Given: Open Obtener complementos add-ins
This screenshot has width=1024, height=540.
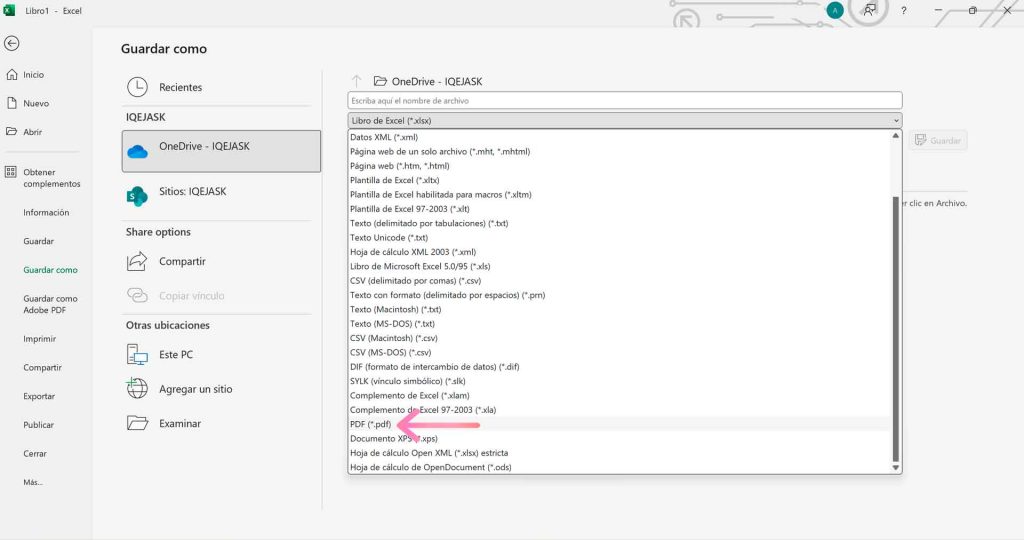Looking at the screenshot, I should click(x=52, y=178).
